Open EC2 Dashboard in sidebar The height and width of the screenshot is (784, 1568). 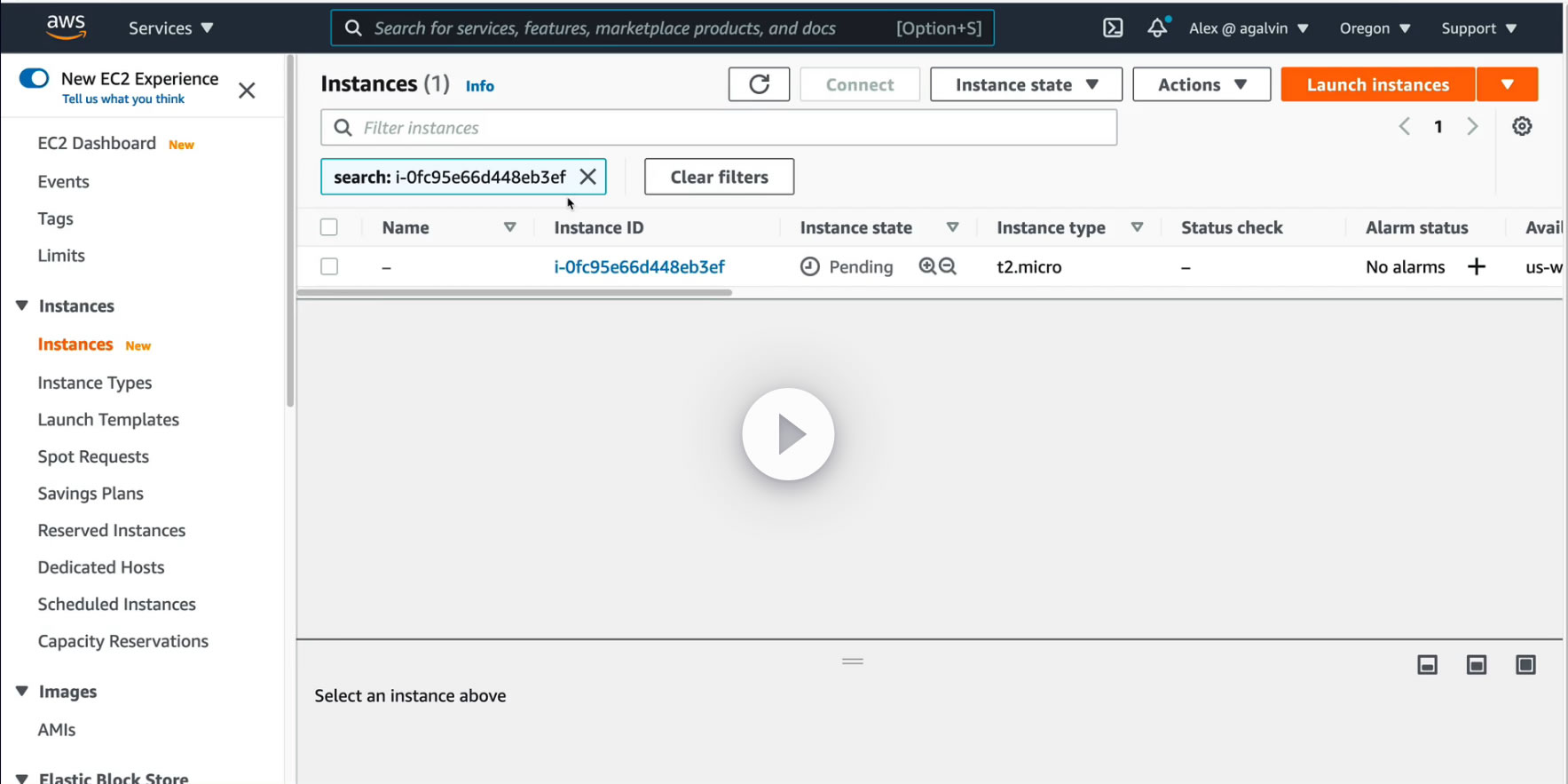[97, 143]
